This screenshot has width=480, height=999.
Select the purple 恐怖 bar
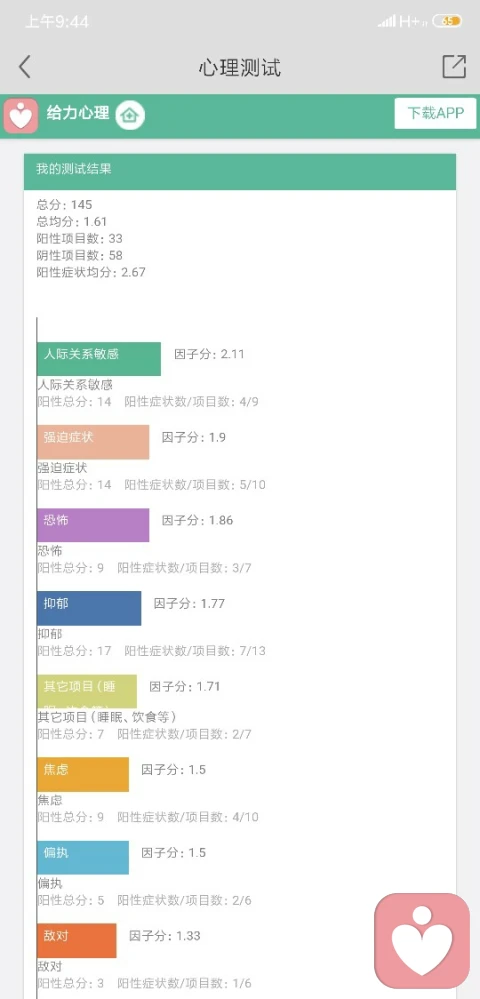click(x=93, y=525)
